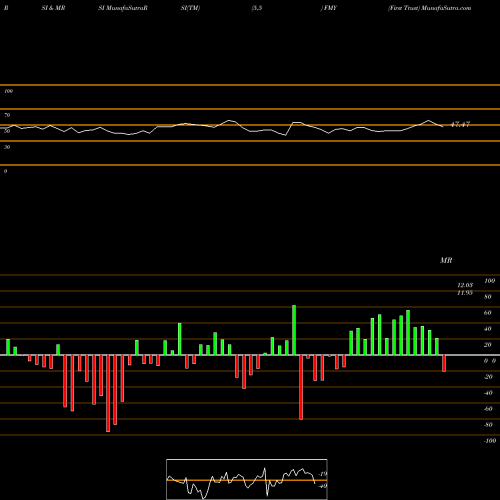Viewport: 500px width, 500px height.
Task: Click the '(5,5' parameter text in header
Action: coord(257,8)
